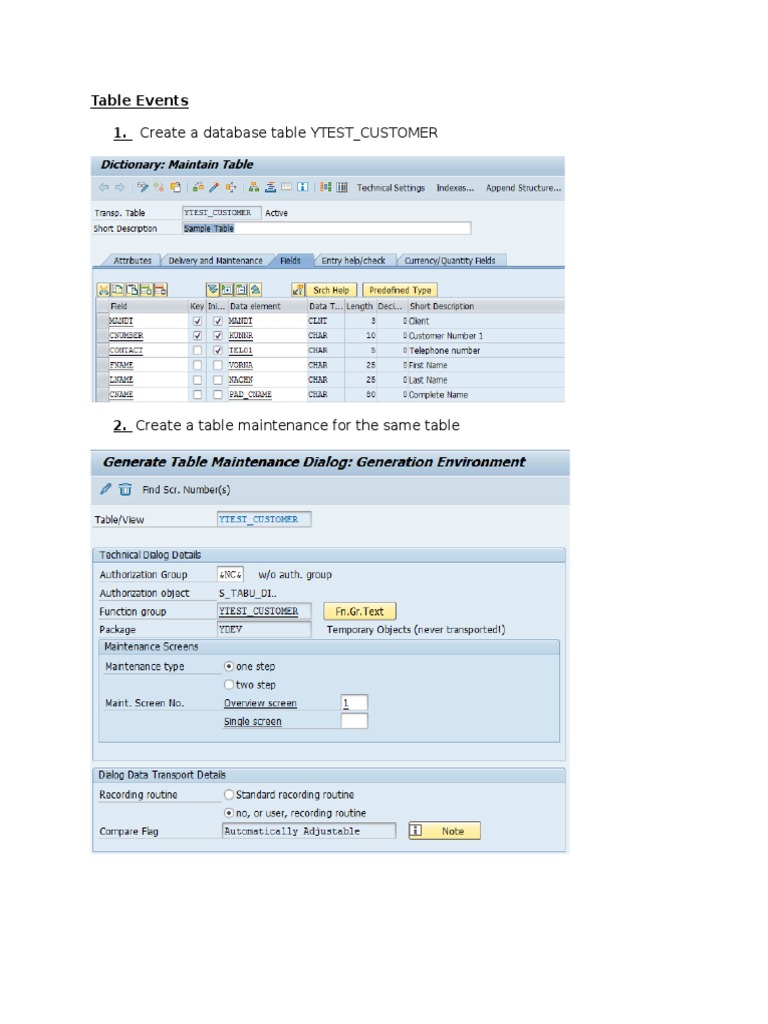This screenshot has width=768, height=1024.
Task: Click the Indexes... button
Action: [455, 187]
